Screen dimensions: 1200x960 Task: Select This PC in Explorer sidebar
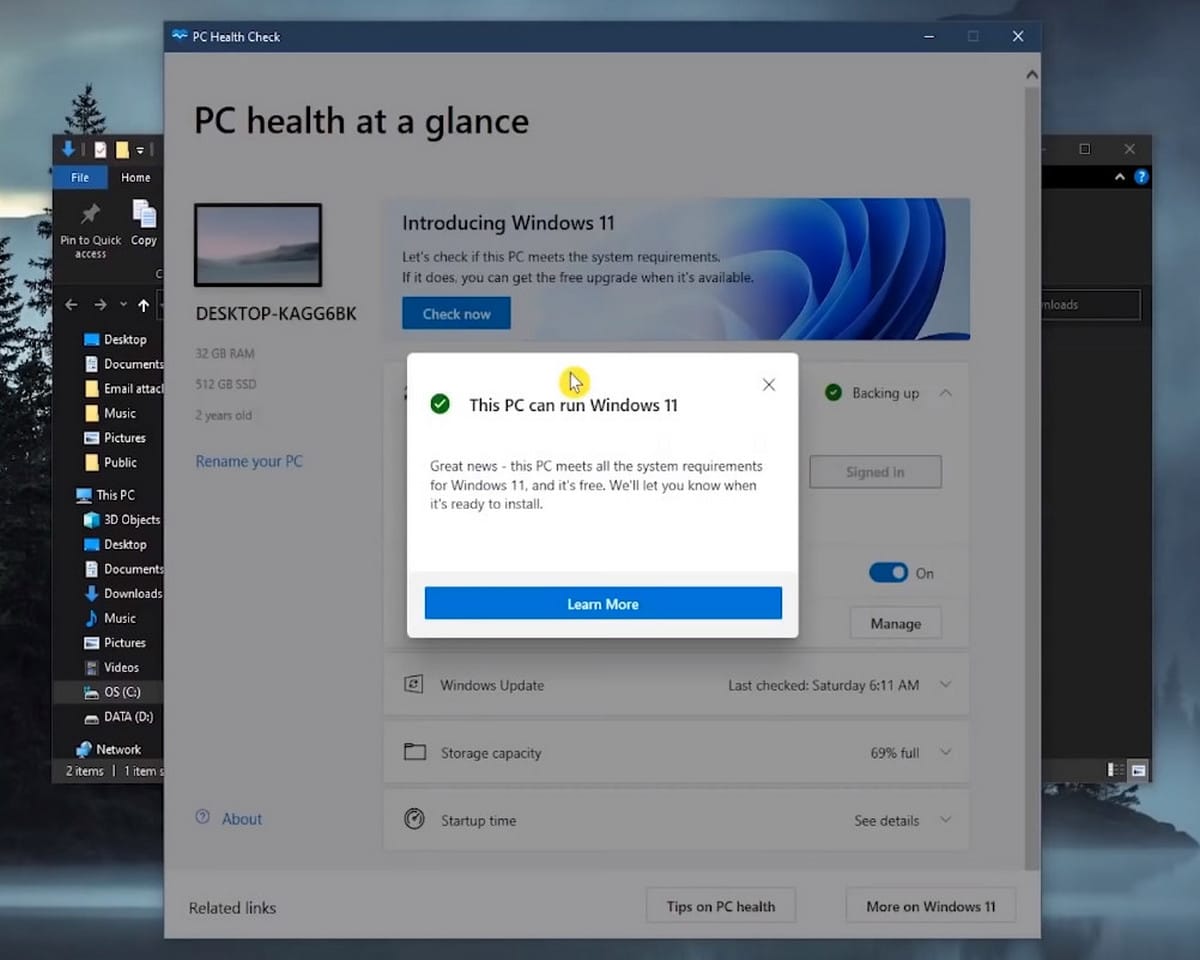(105, 495)
